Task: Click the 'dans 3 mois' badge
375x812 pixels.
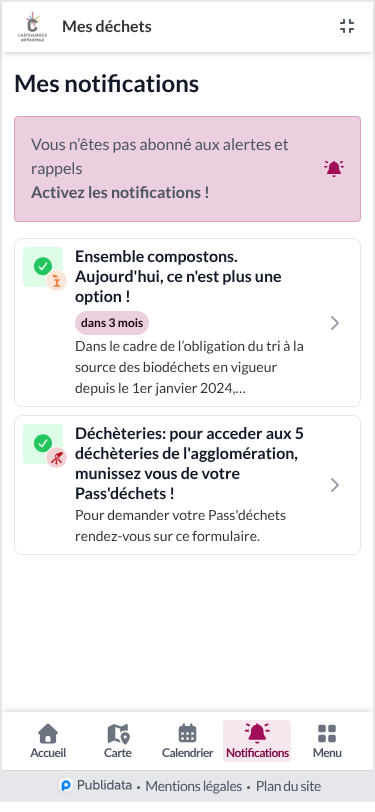Action: [112, 323]
